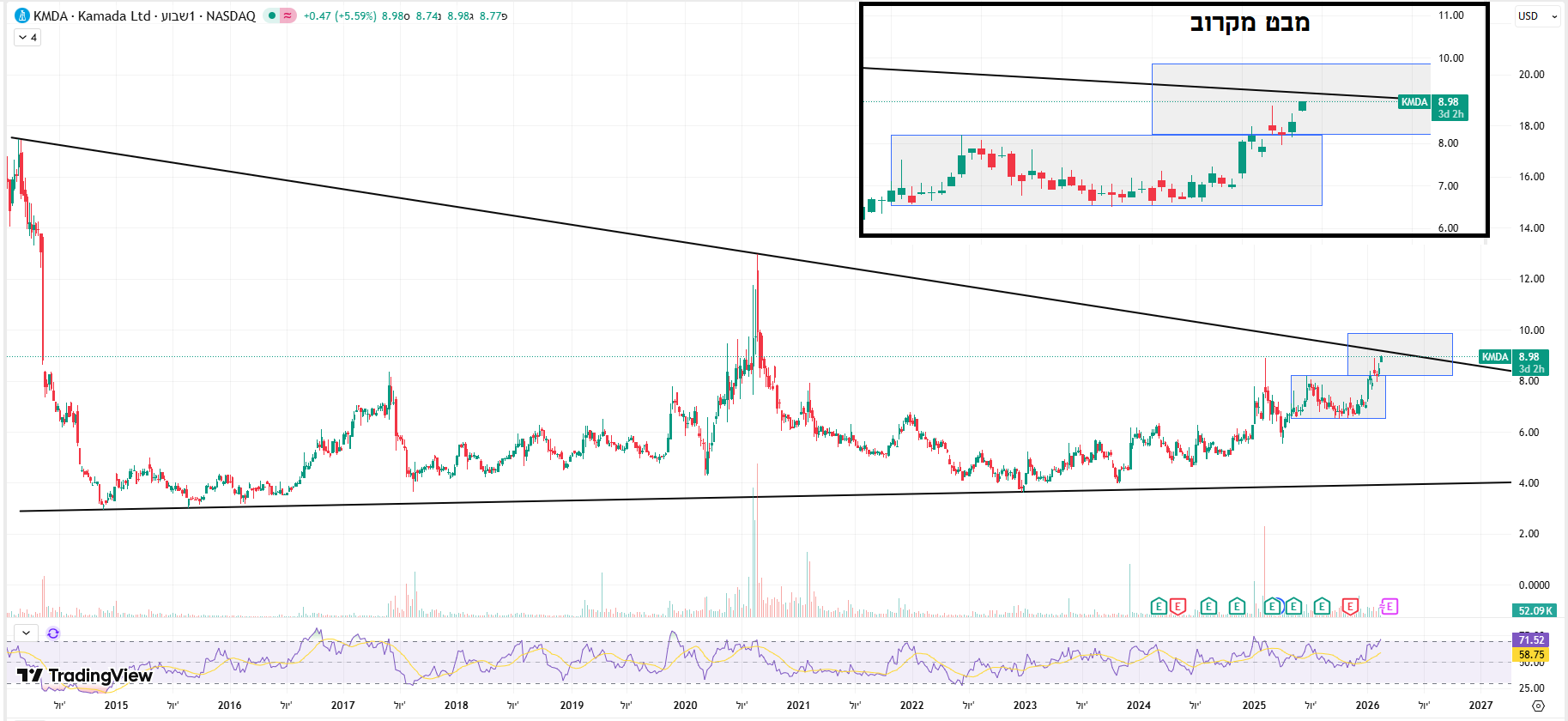Click the purple RSI value 71.52
The width and height of the screenshot is (1568, 721).
click(x=1532, y=639)
